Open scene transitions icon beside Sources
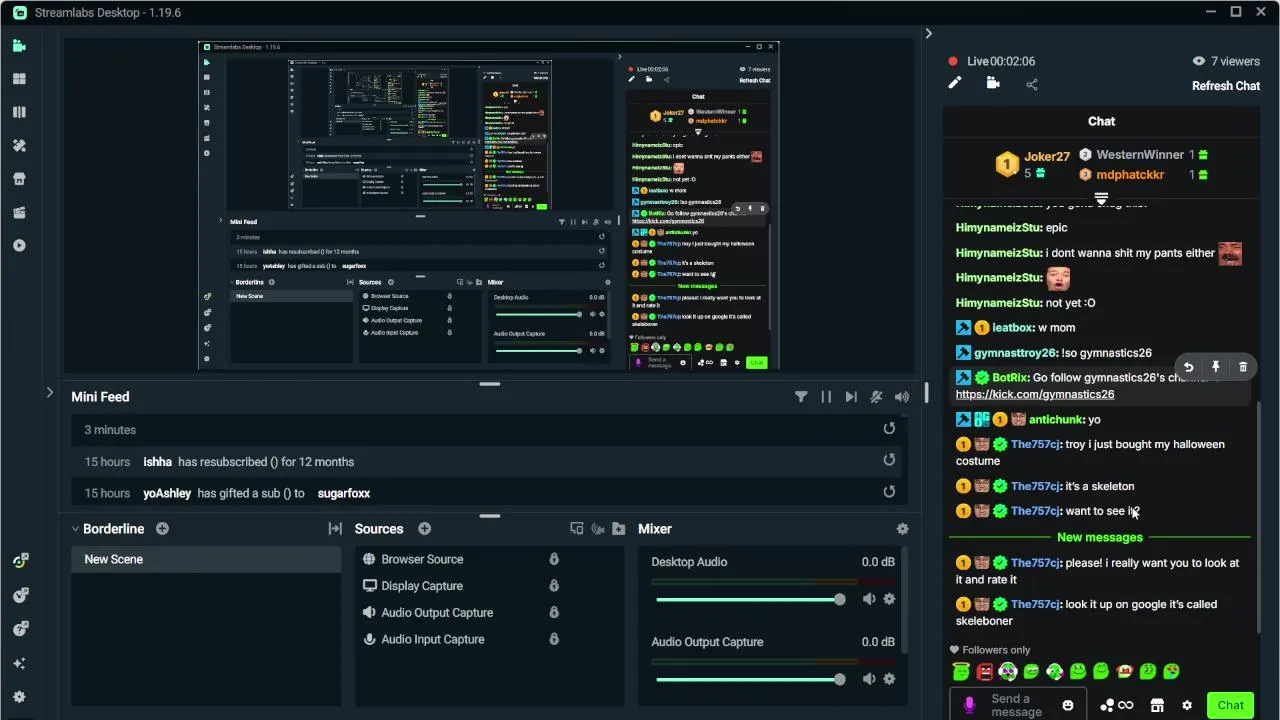This screenshot has width=1280, height=720. pyautogui.click(x=335, y=529)
